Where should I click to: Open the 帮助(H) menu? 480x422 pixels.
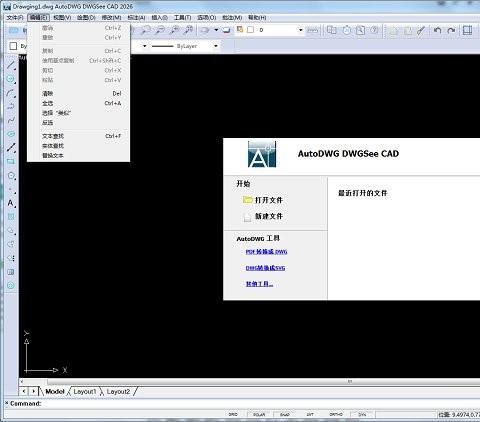(x=257, y=17)
